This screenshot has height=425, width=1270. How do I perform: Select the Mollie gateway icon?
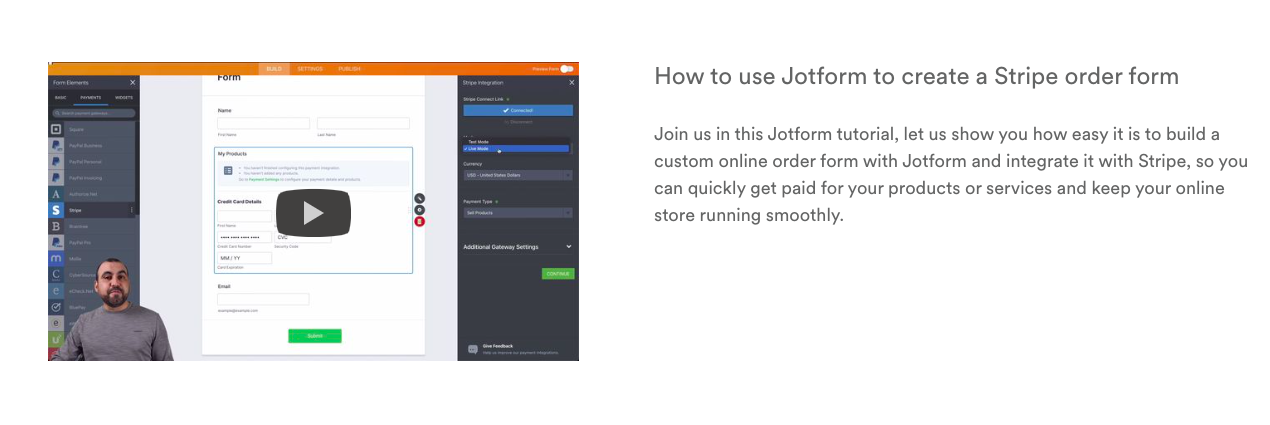coord(56,258)
